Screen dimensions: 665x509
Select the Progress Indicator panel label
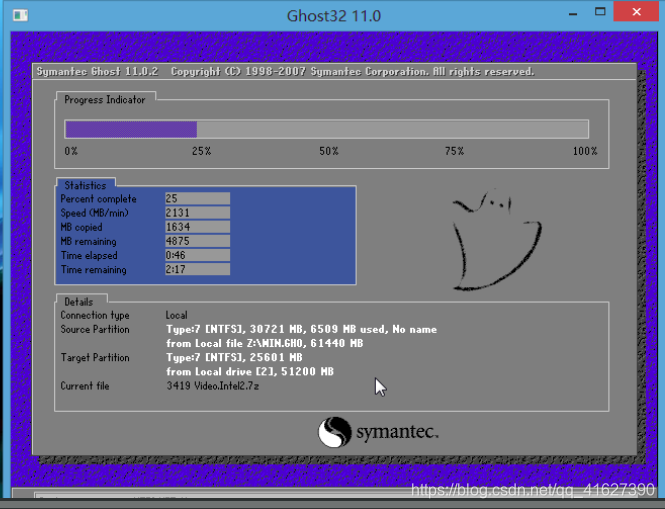click(x=105, y=100)
